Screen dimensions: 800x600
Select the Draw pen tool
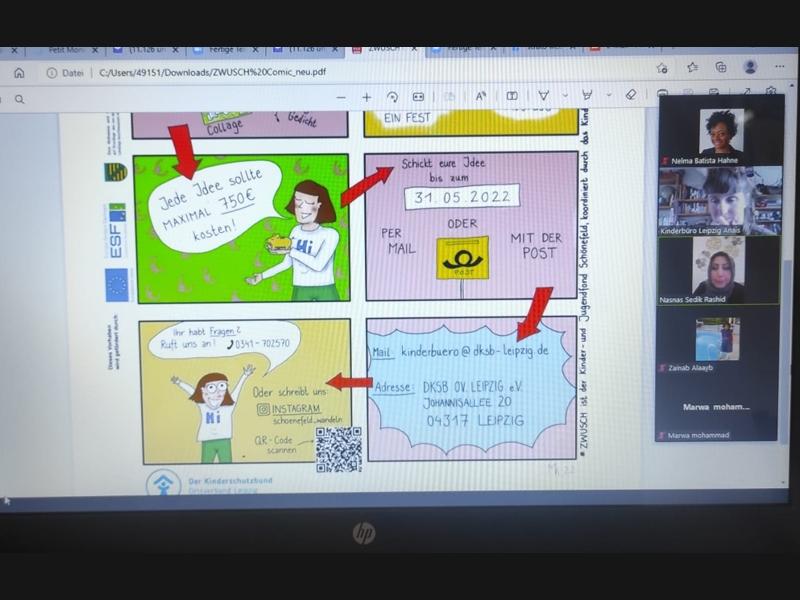(x=544, y=95)
